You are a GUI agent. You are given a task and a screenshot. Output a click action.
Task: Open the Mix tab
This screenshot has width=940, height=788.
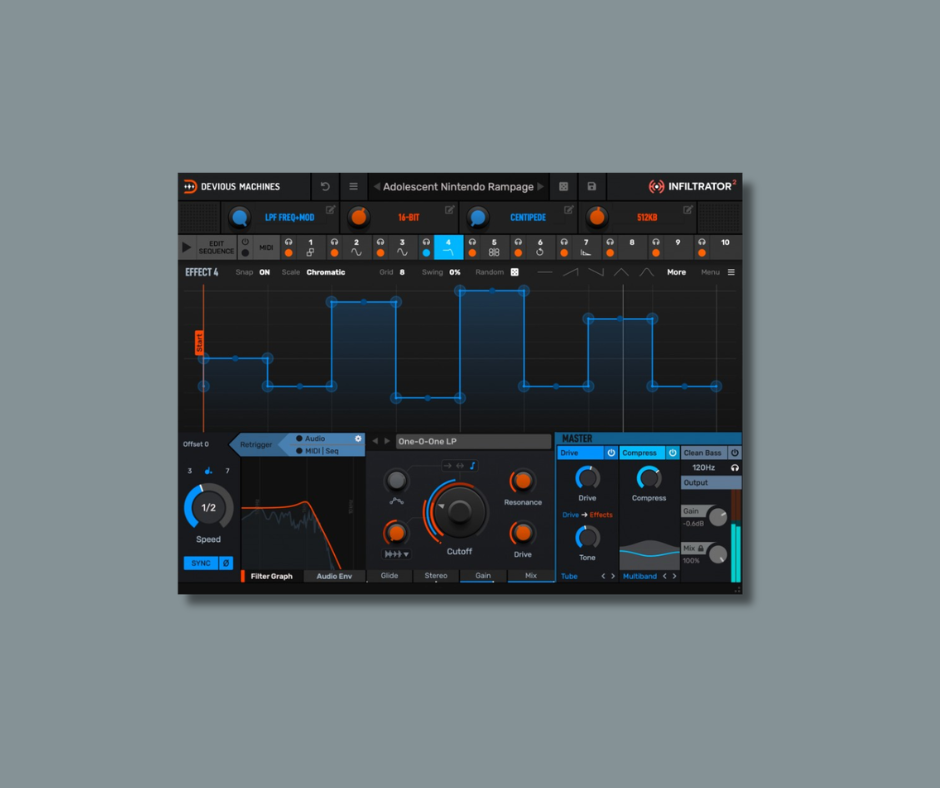531,576
